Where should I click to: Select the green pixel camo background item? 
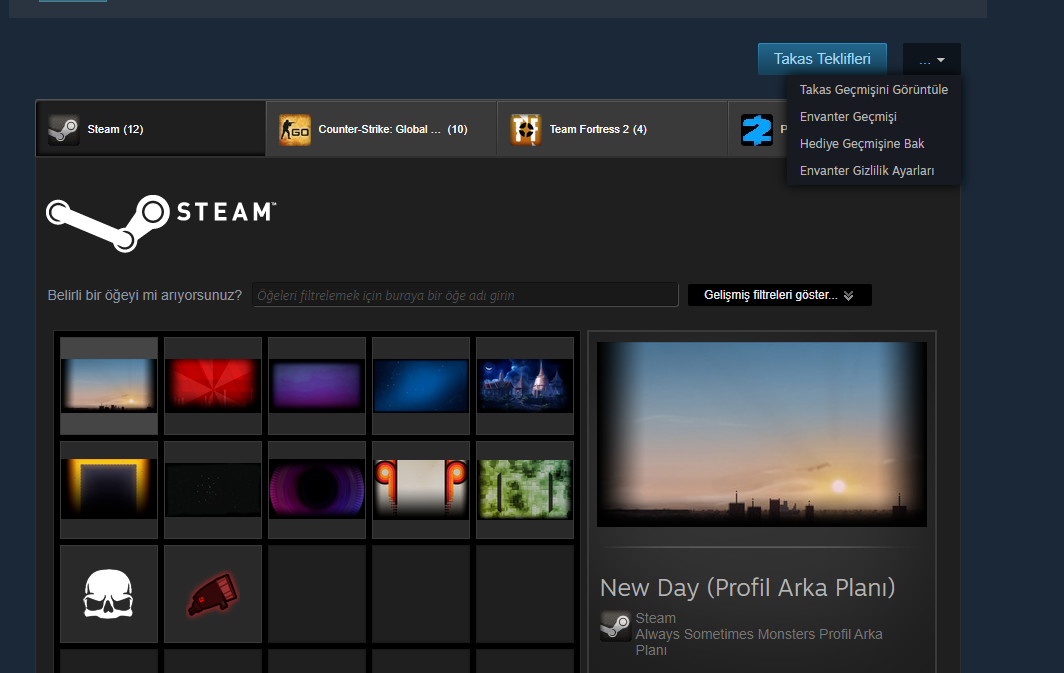tap(525, 489)
